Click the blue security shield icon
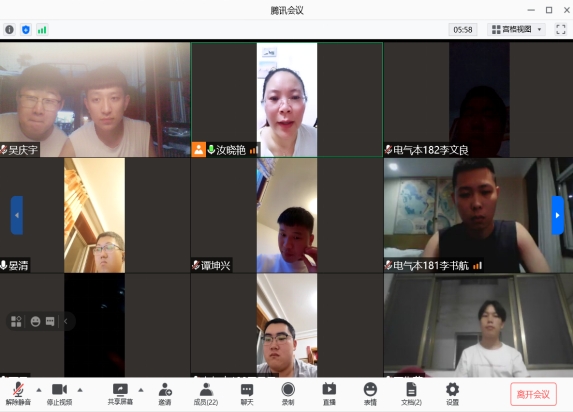573x412 pixels. (26, 30)
